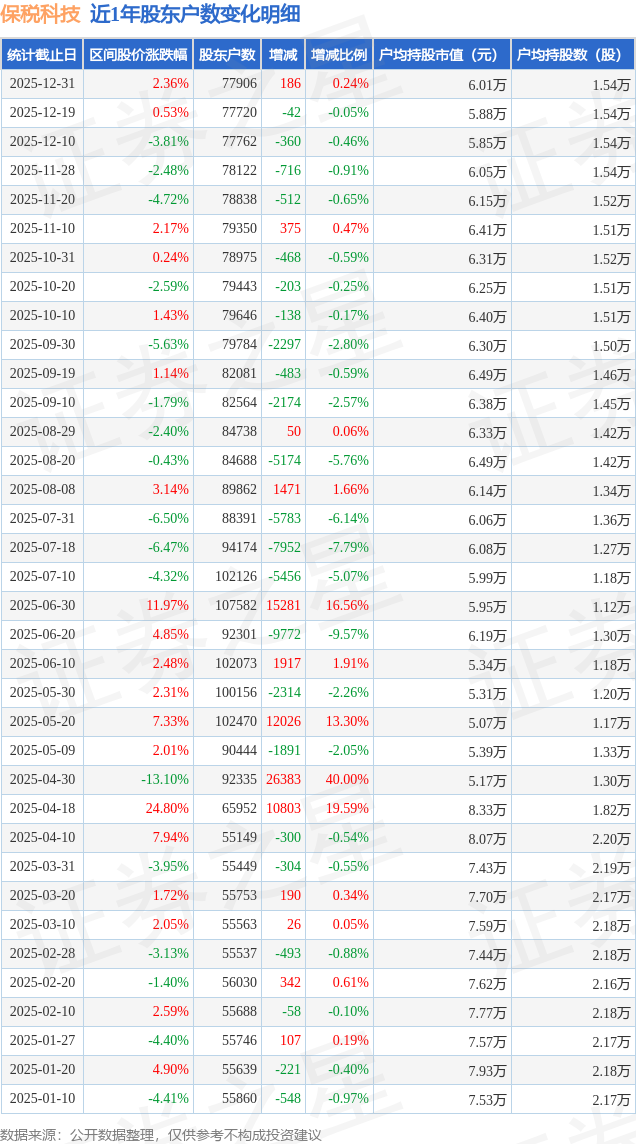Select the 户均持股数（股） column header

click(x=572, y=55)
